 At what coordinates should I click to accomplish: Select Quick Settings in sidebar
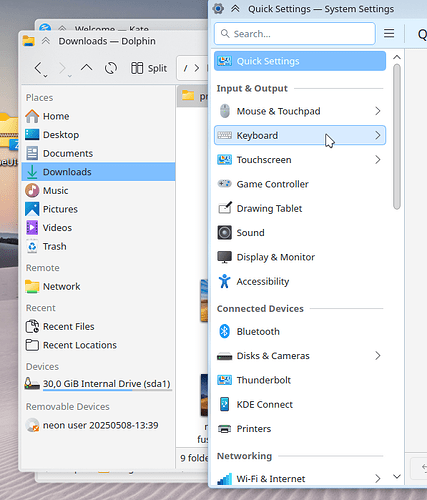300,61
